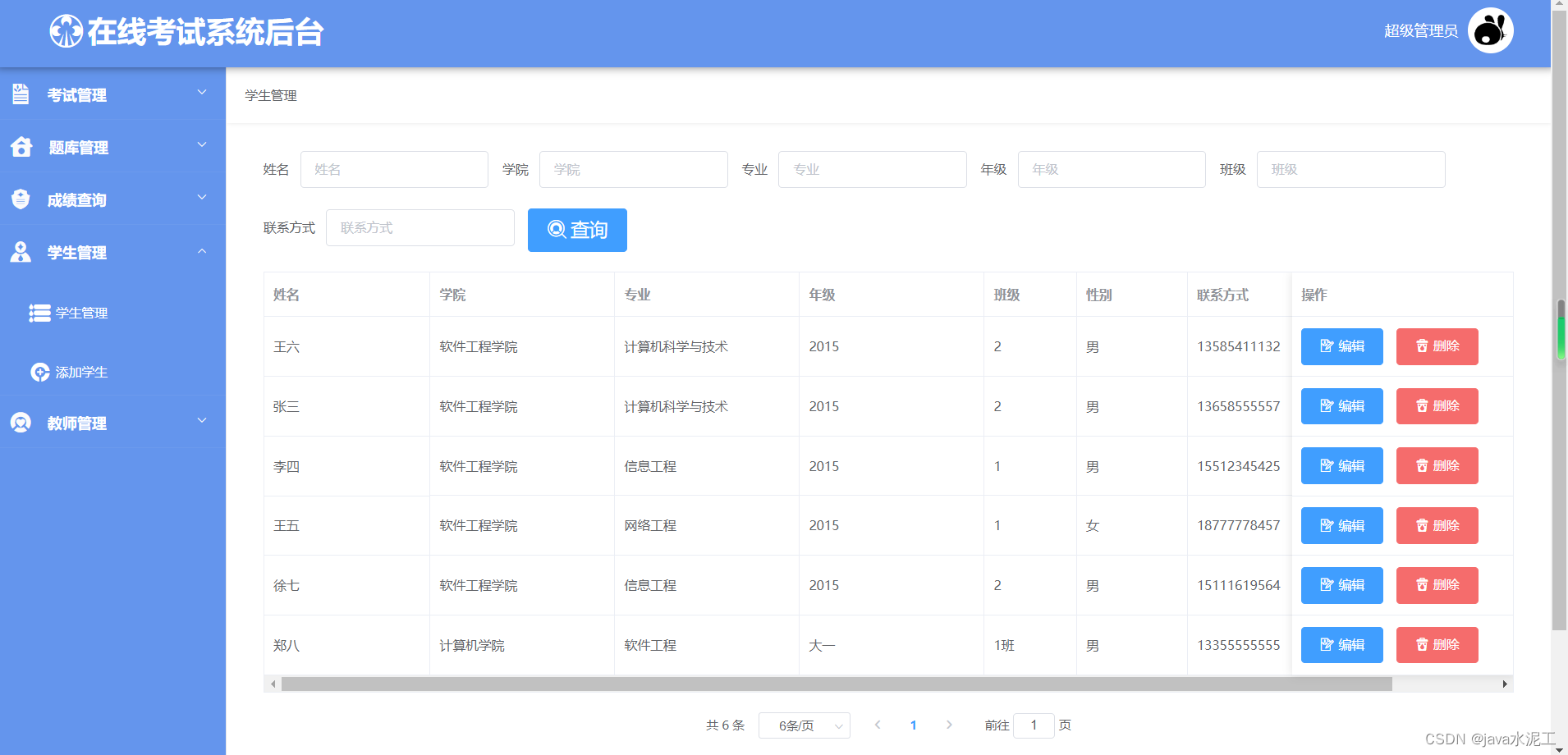Click the 学生管理 person icon in sidebar
The width and height of the screenshot is (1568, 755).
(x=21, y=252)
